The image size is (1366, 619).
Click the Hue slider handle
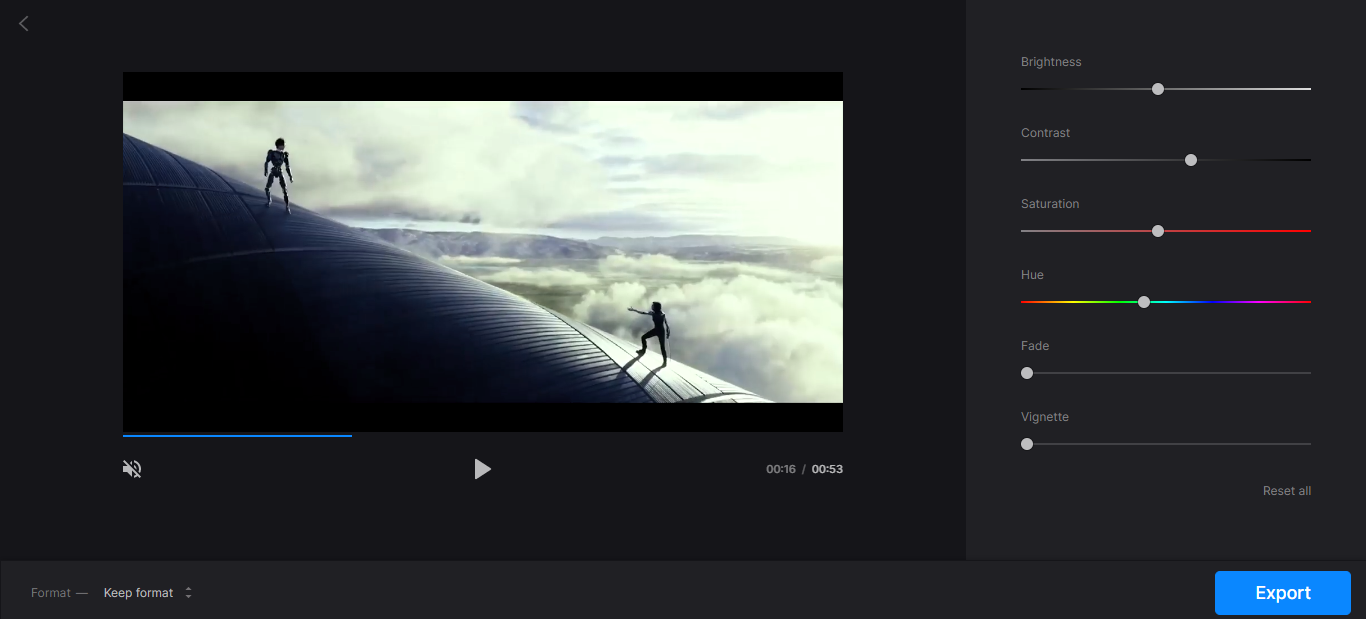[x=1144, y=302]
